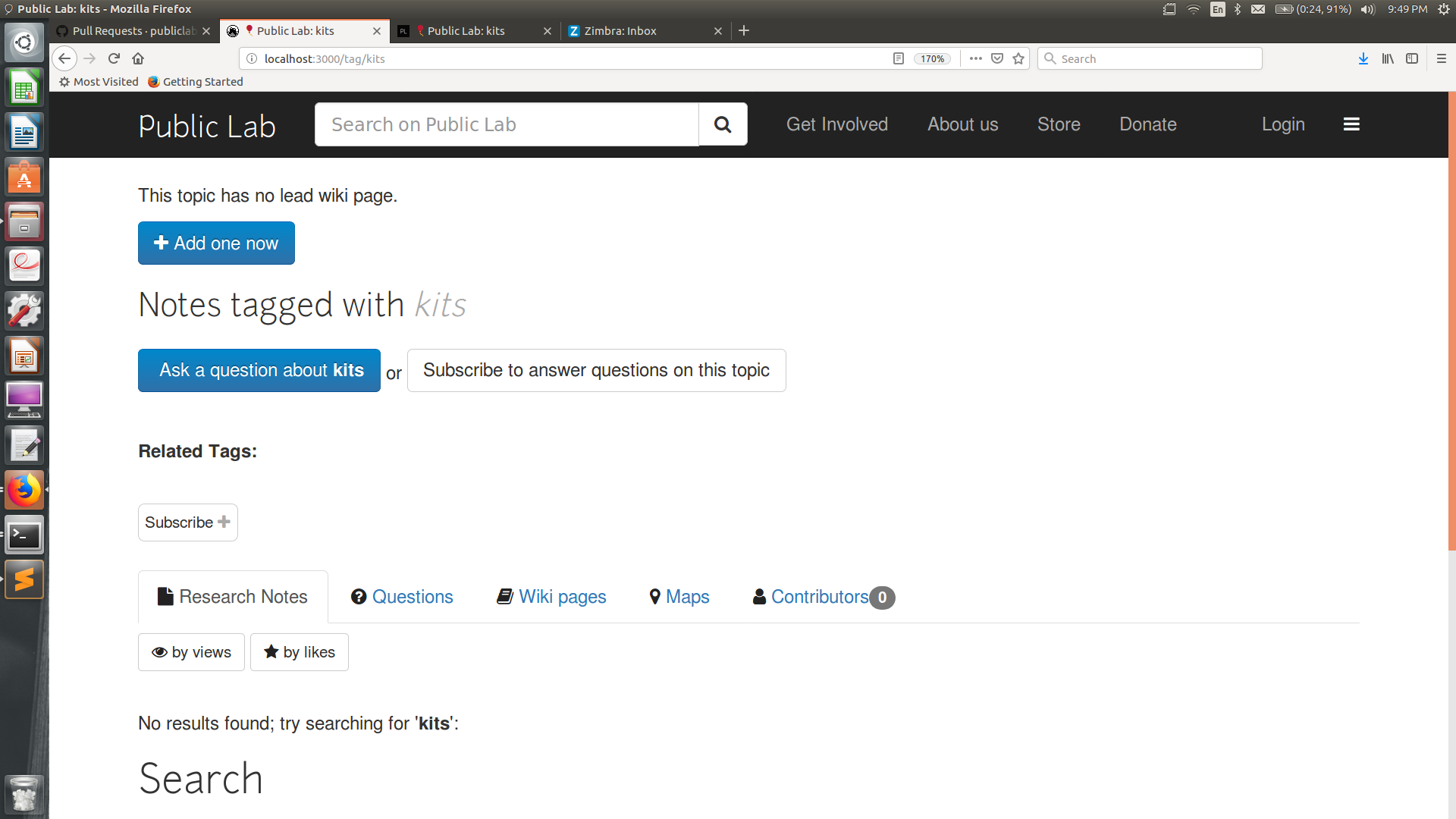Open the hamburger menu in Public Lab navbar
Image resolution: width=1456 pixels, height=819 pixels.
point(1351,124)
